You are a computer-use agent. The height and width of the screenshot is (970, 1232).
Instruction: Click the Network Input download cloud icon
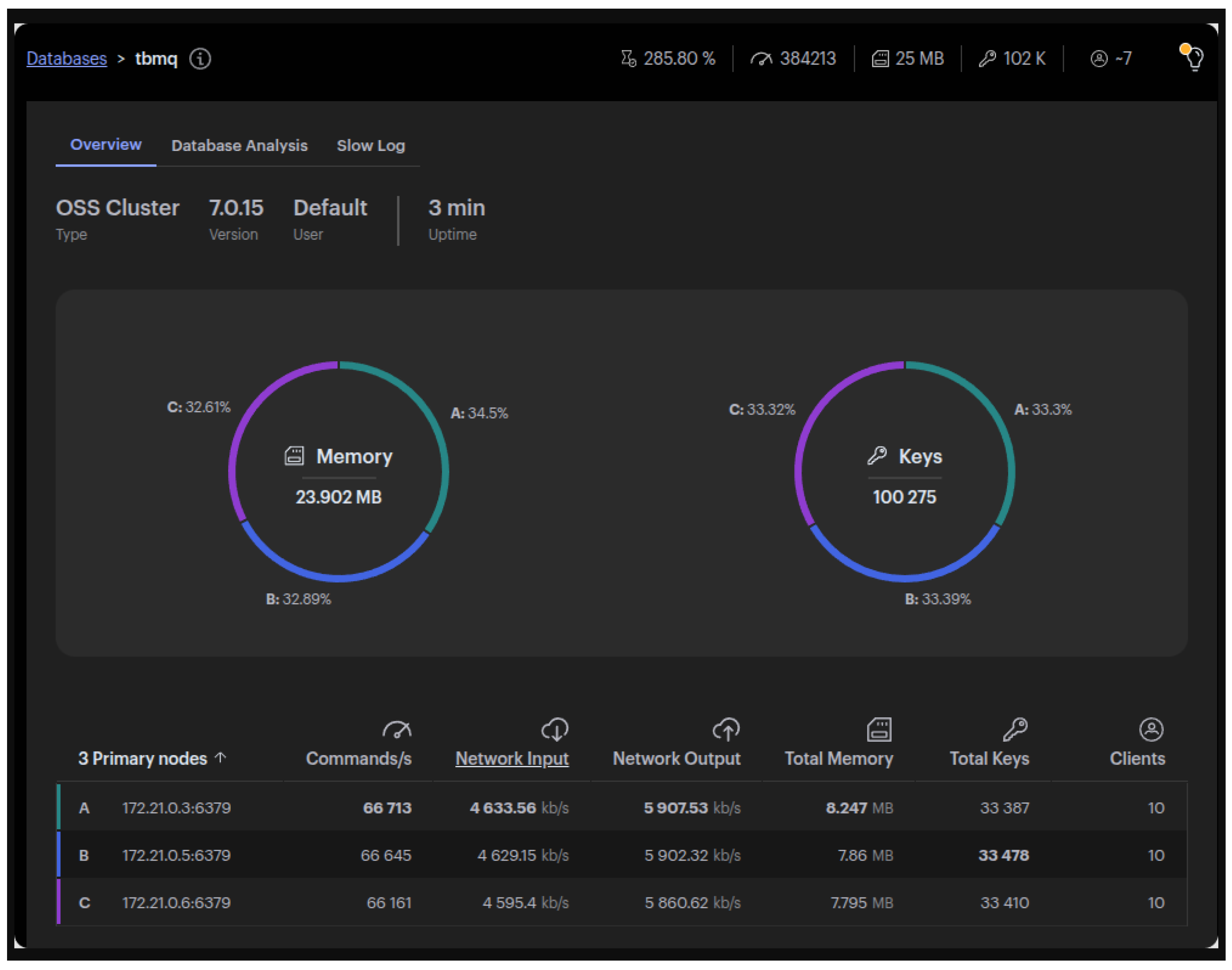click(555, 730)
